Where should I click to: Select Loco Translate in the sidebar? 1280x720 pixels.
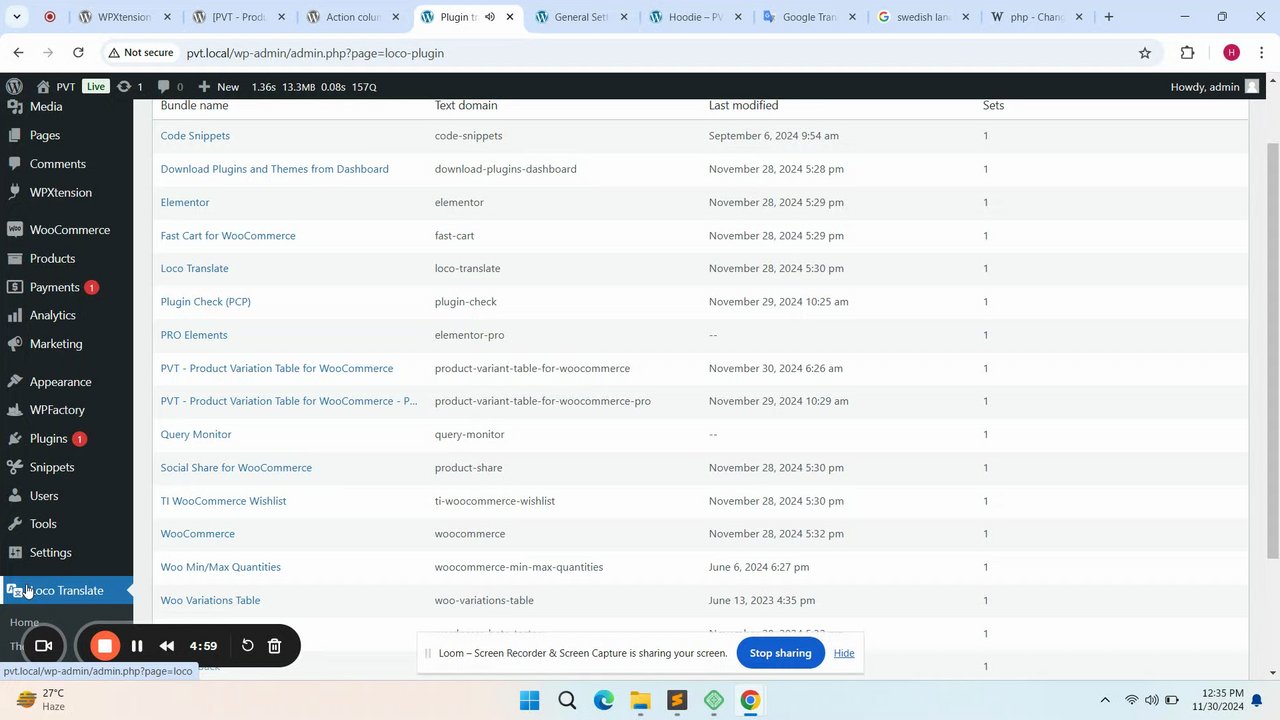(x=66, y=591)
